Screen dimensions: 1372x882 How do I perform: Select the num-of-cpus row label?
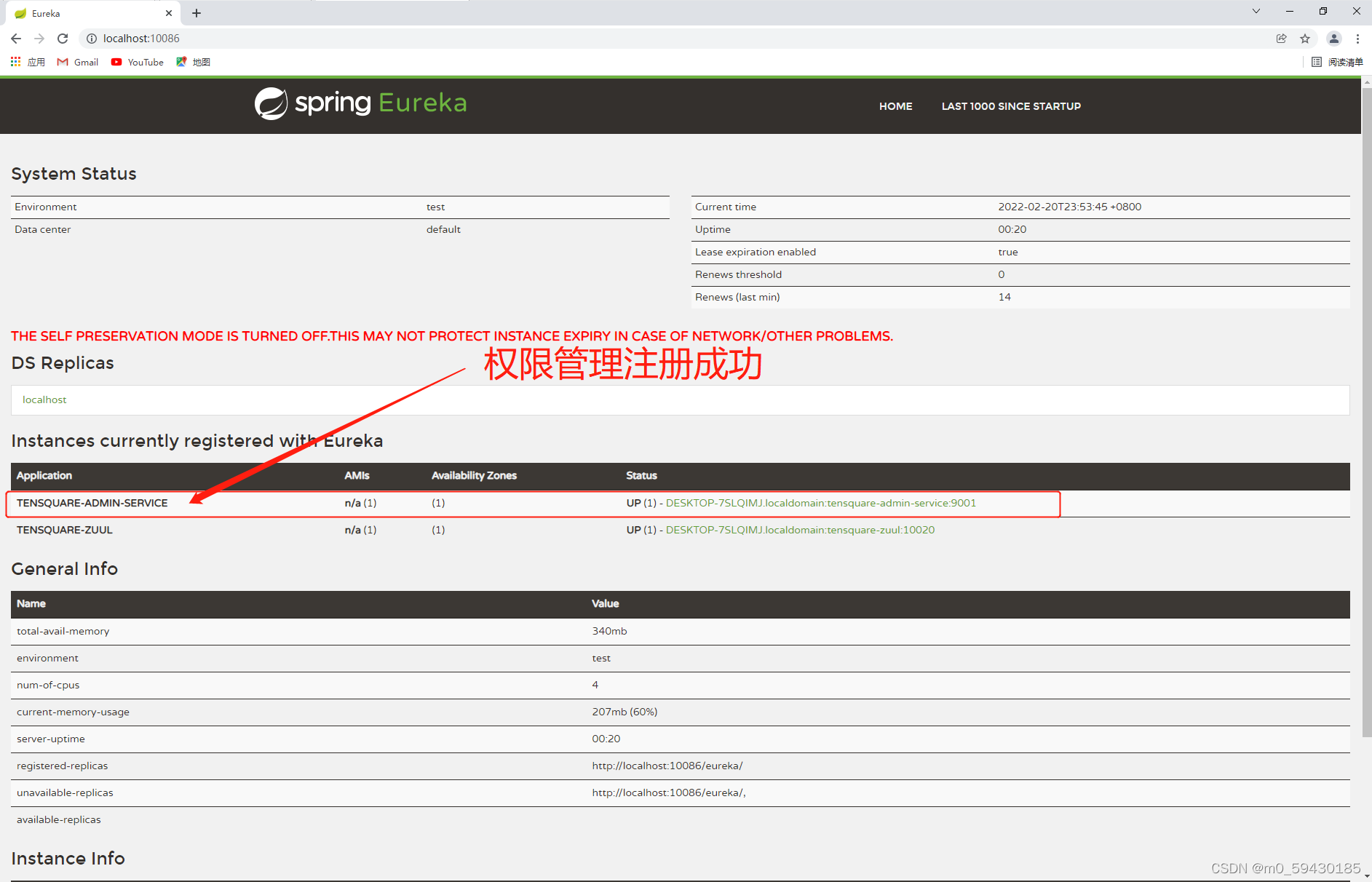(48, 685)
